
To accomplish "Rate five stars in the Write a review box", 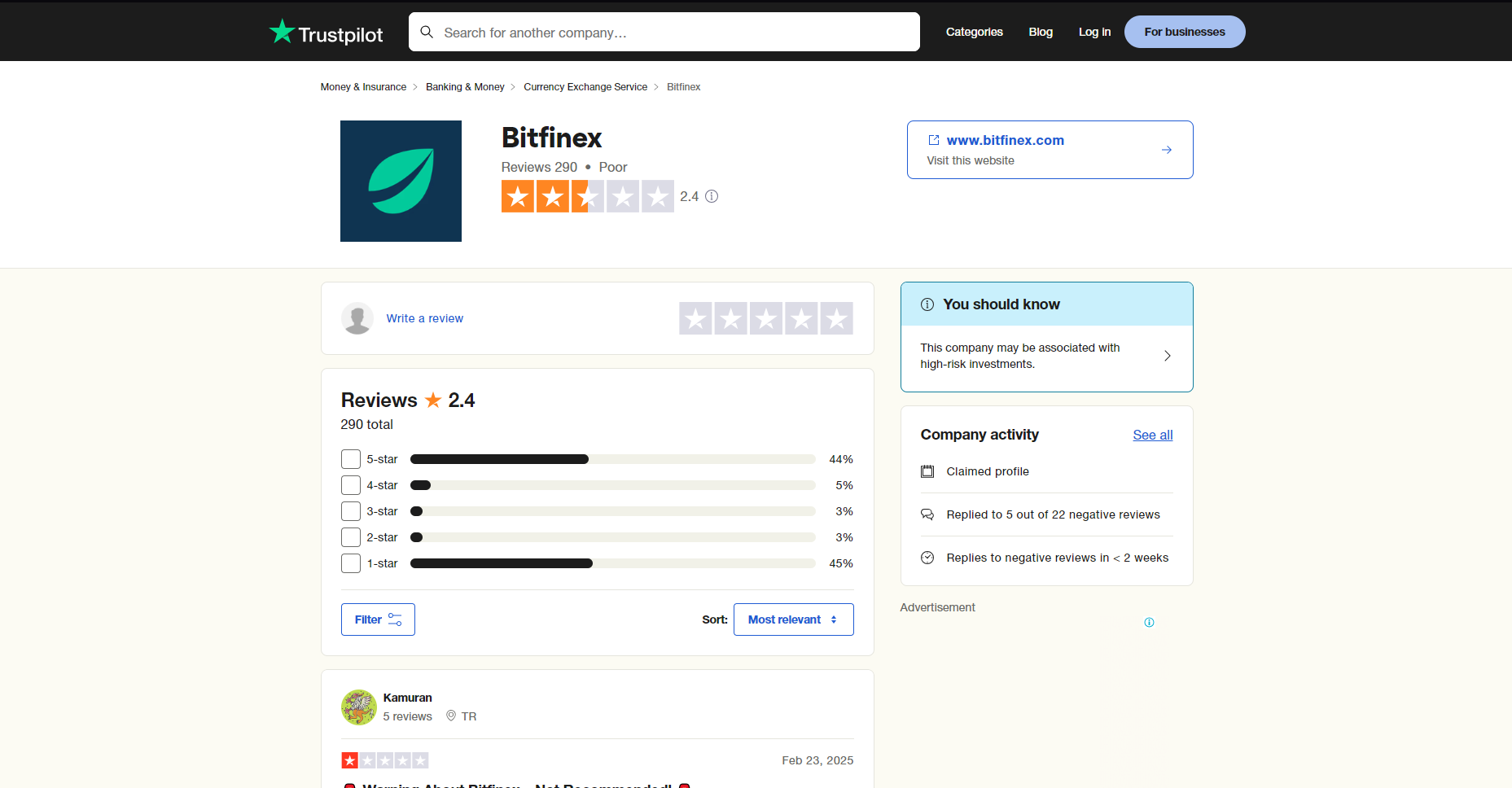I will click(x=836, y=318).
